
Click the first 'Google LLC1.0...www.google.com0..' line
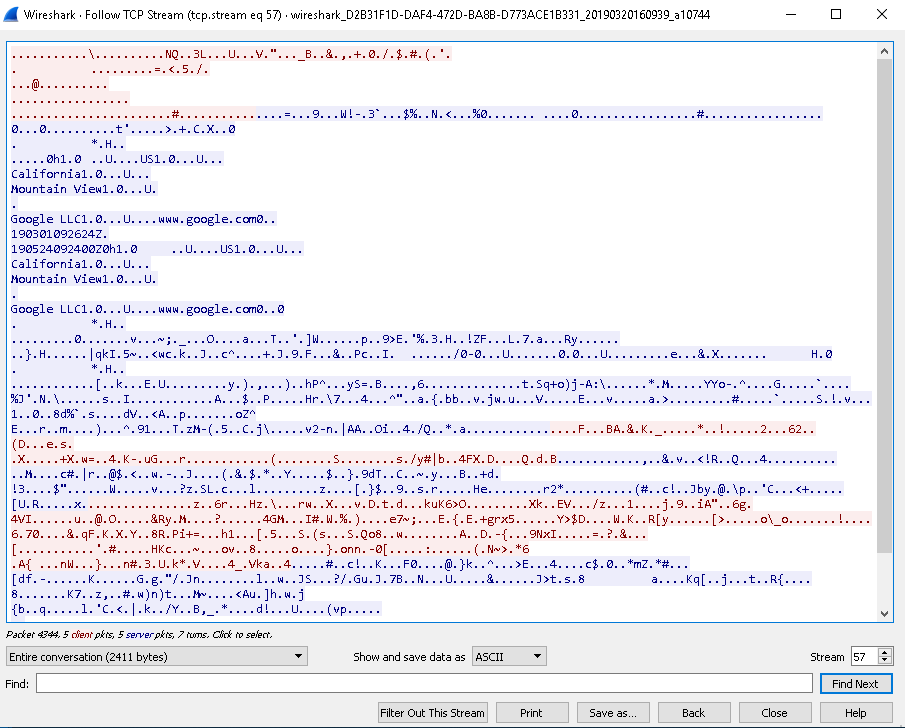[143, 219]
